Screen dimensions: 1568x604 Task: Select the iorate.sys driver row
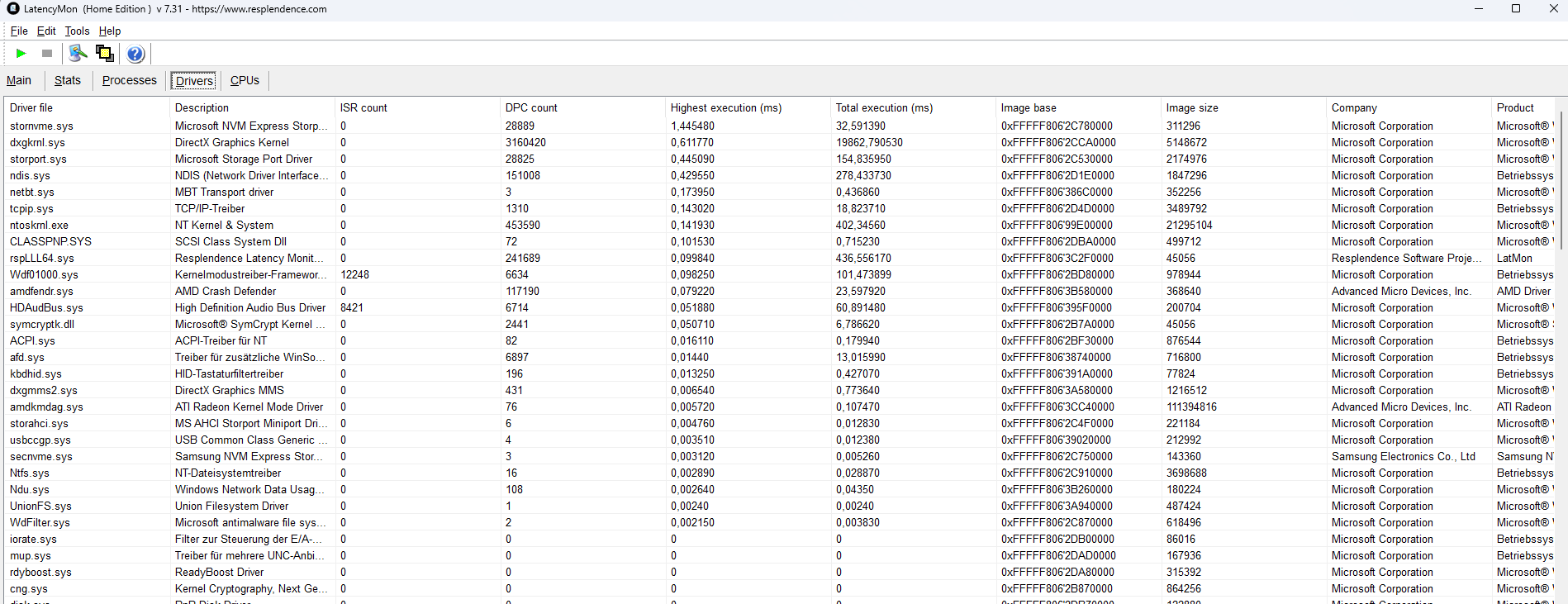[x=781, y=539]
